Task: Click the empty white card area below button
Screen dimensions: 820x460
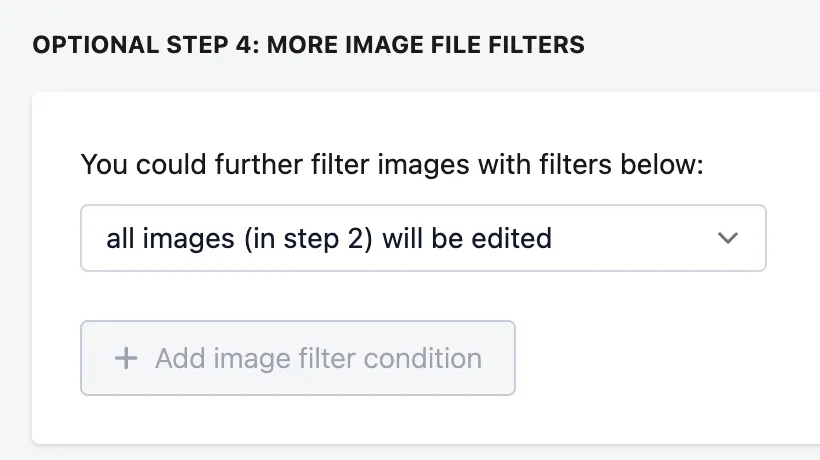Action: point(418,420)
